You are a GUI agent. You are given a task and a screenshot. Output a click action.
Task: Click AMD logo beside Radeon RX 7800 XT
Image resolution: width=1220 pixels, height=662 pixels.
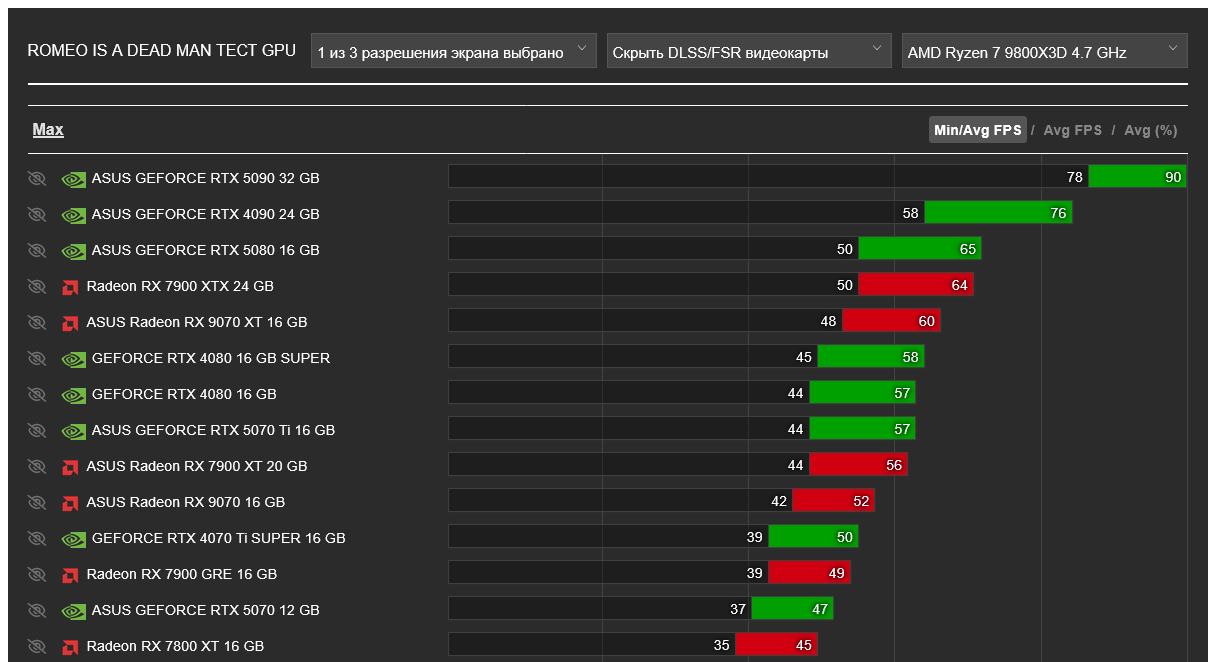pos(70,647)
